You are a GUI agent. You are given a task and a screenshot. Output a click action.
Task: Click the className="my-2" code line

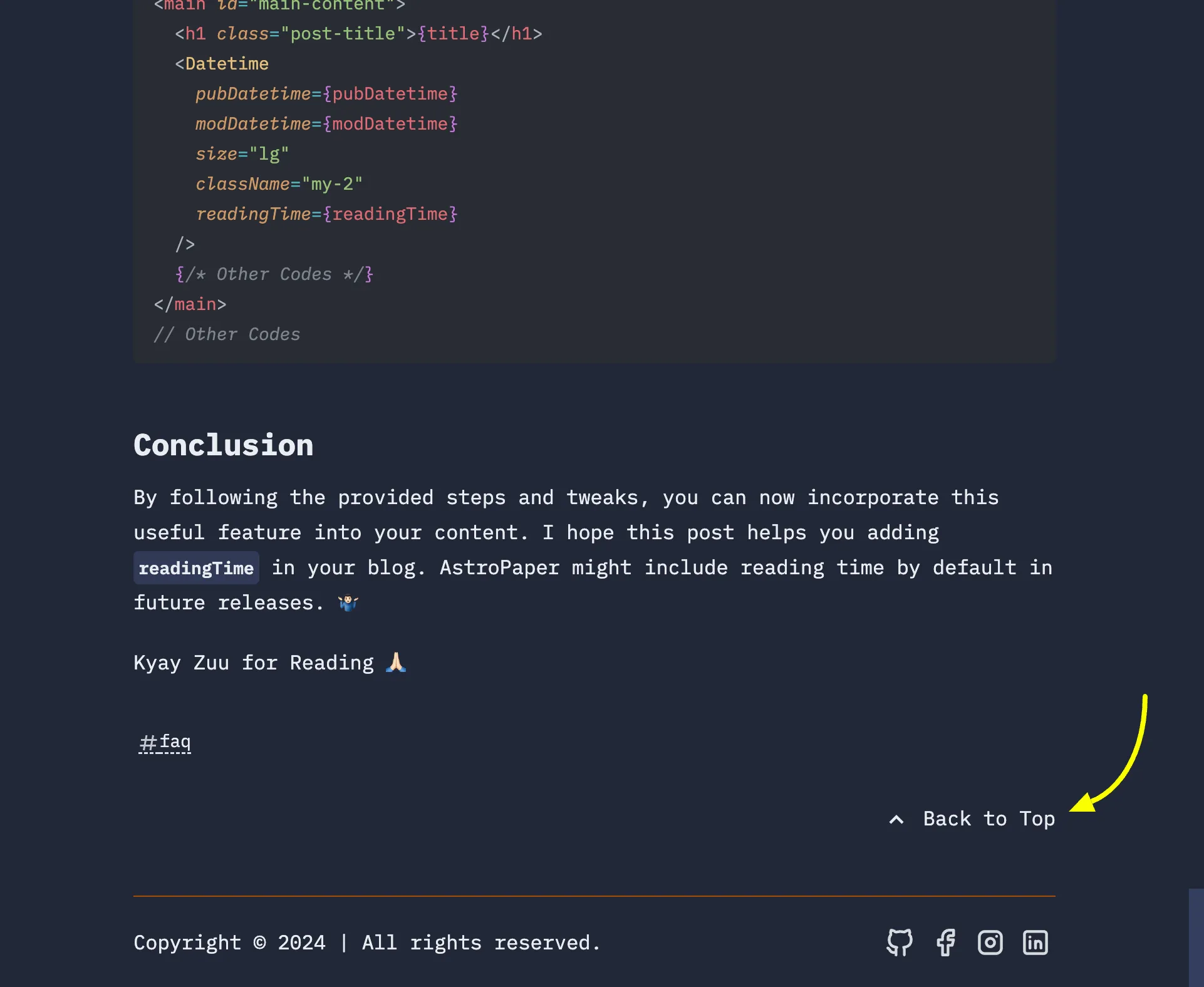tap(279, 184)
